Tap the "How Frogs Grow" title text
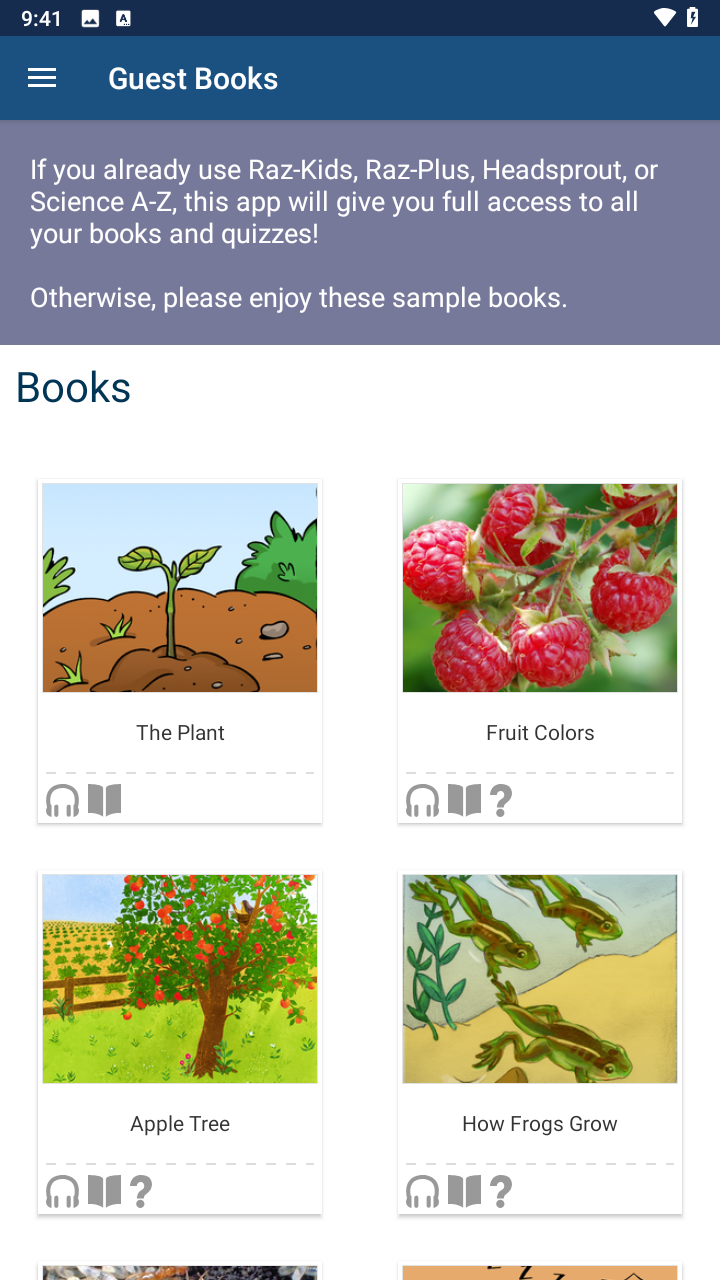This screenshot has width=720, height=1280. pos(540,1124)
